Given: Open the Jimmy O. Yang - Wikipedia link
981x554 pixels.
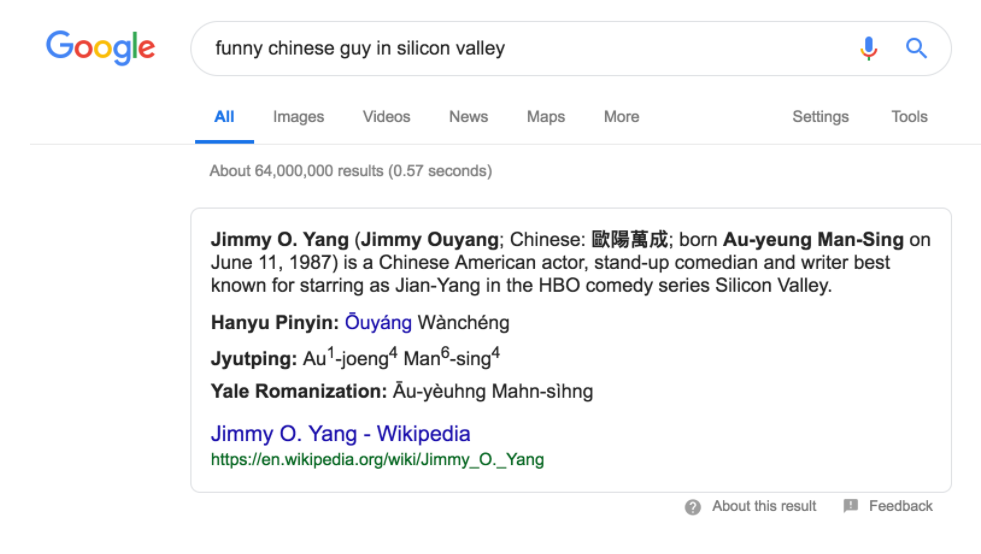Looking at the screenshot, I should point(340,433).
